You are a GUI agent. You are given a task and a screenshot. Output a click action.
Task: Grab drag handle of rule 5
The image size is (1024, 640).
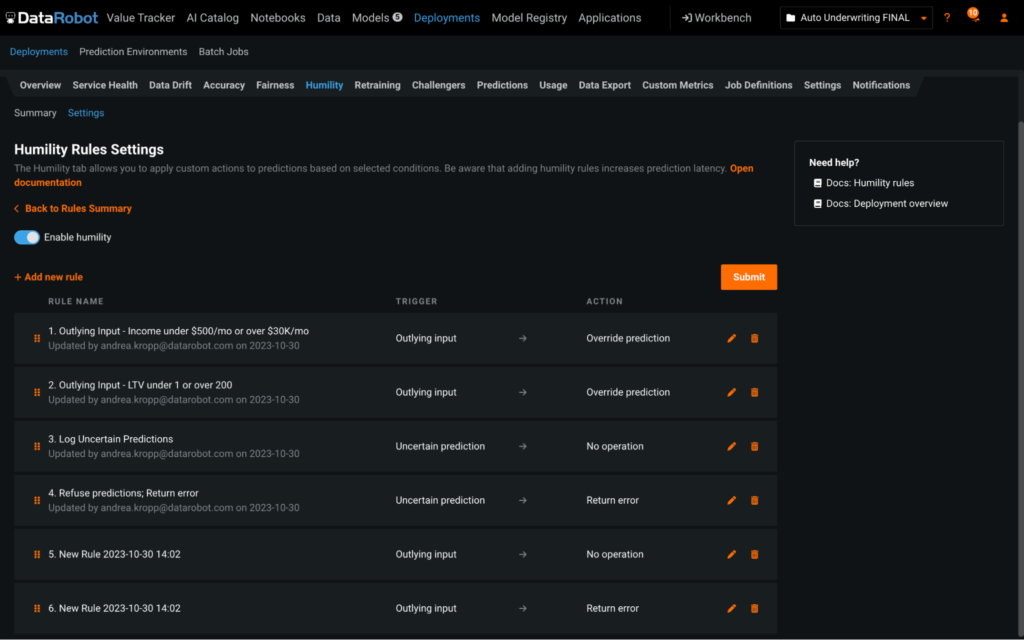coord(37,555)
